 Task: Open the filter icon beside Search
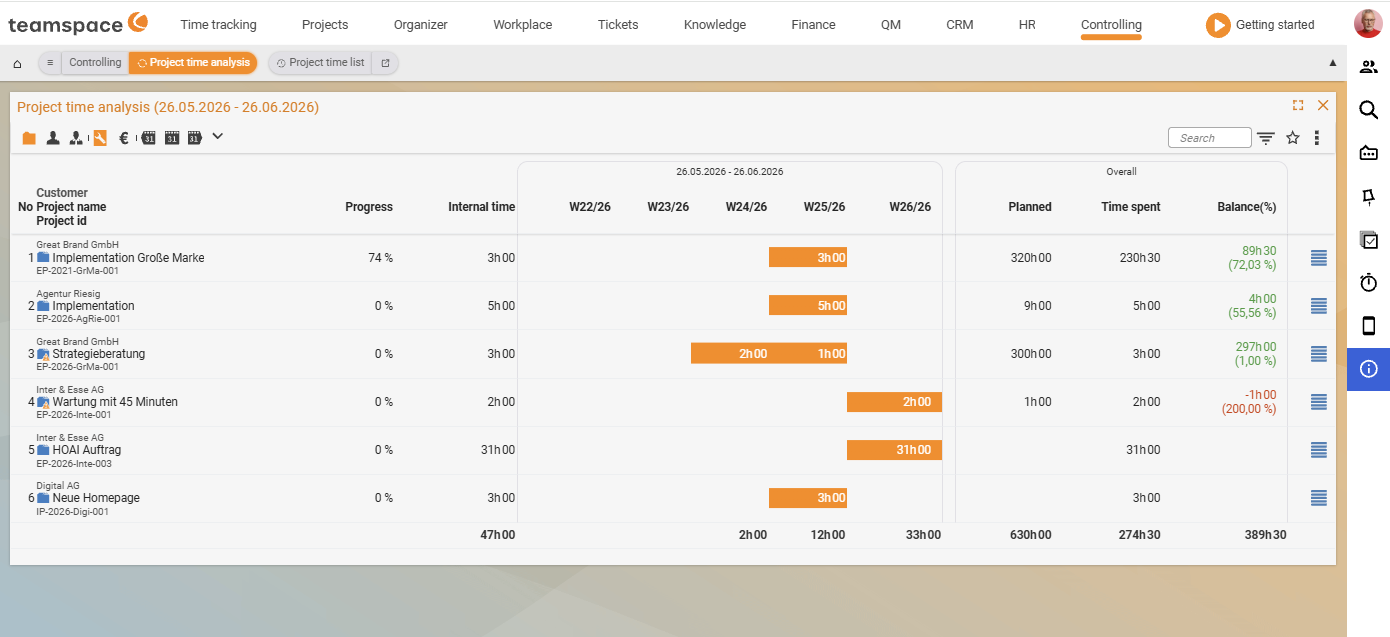pos(1266,138)
